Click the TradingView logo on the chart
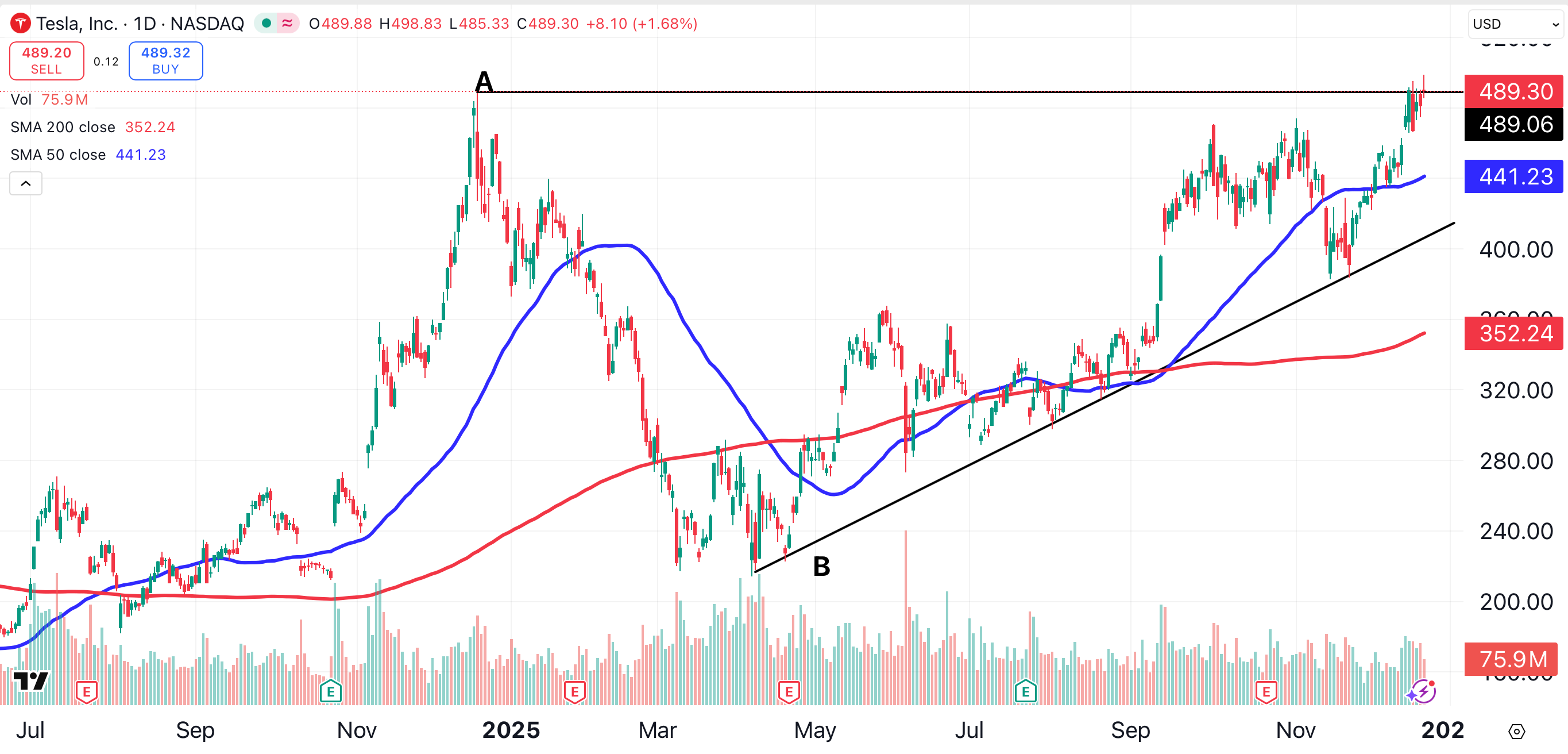1568x754 pixels. [x=30, y=680]
